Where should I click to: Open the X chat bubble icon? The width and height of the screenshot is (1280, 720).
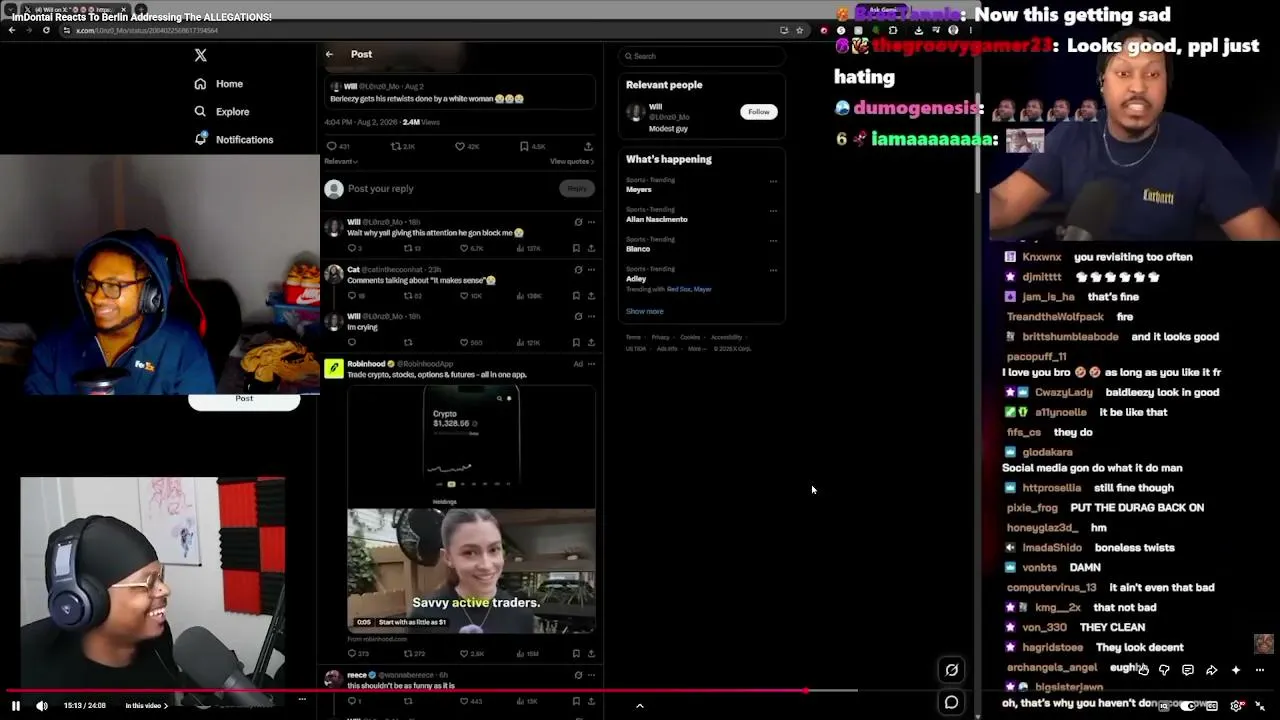[x=951, y=702]
